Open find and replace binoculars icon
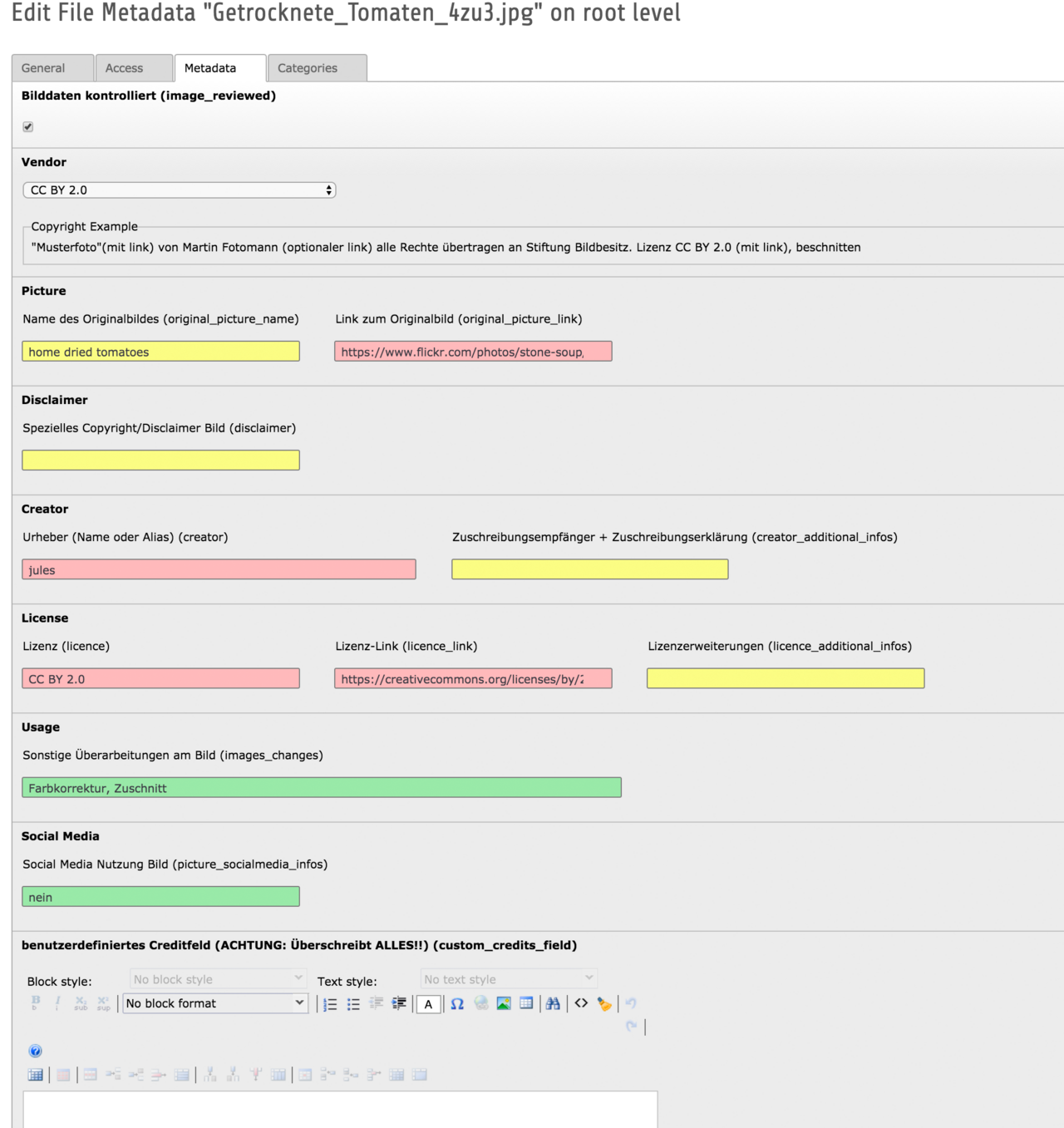 [553, 1003]
